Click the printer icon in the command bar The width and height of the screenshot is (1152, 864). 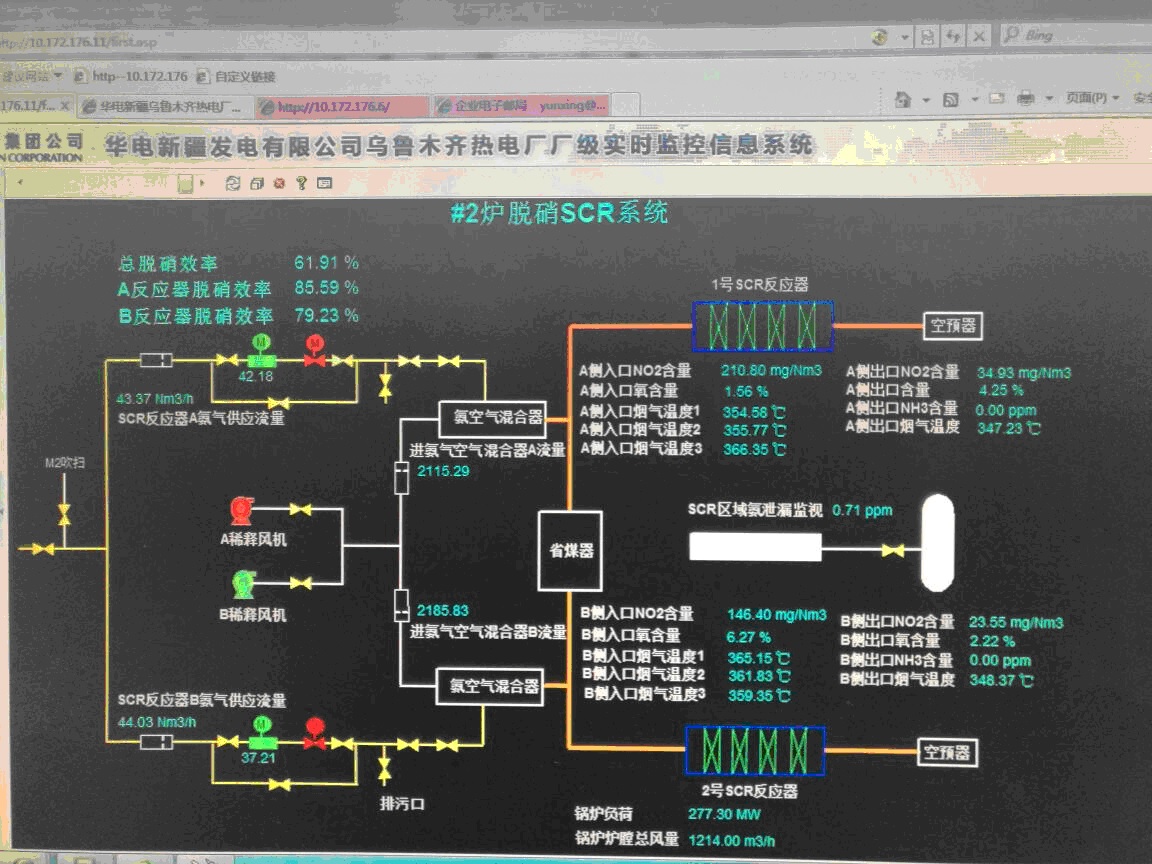[1026, 98]
